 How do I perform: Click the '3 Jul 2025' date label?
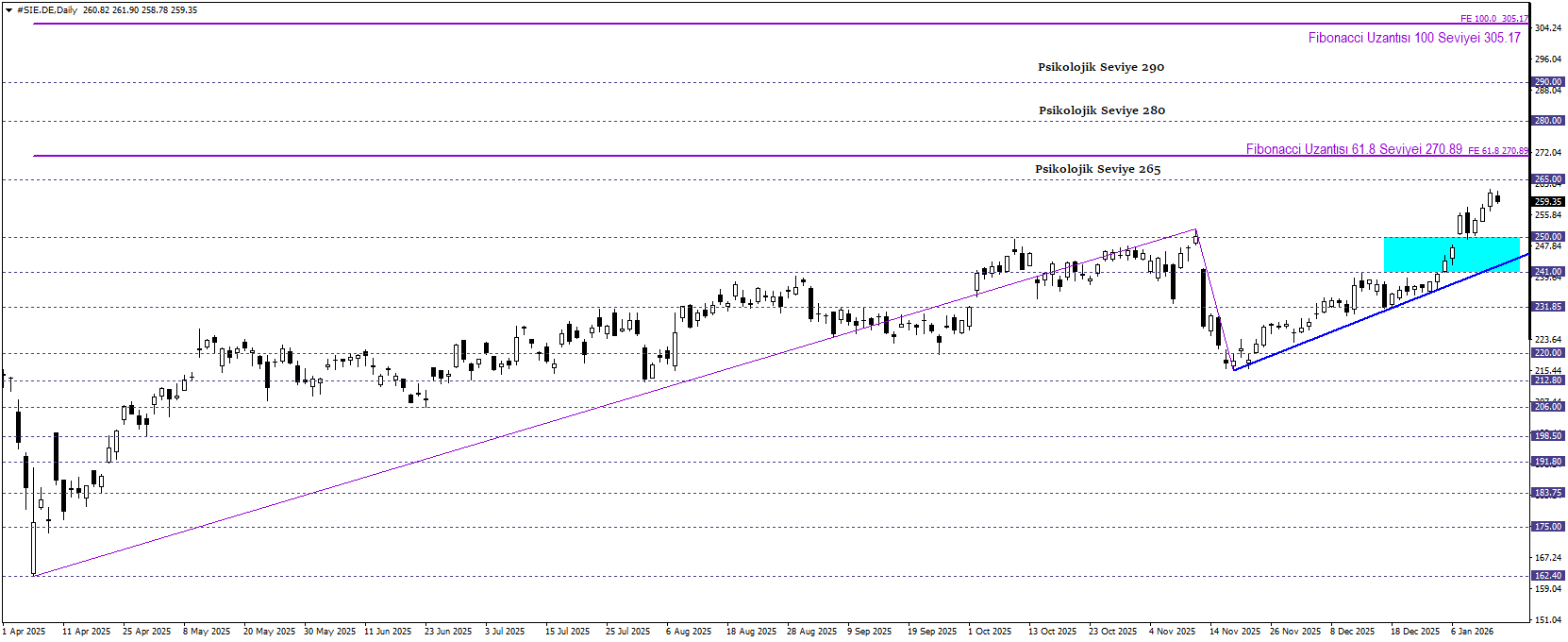[x=505, y=632]
